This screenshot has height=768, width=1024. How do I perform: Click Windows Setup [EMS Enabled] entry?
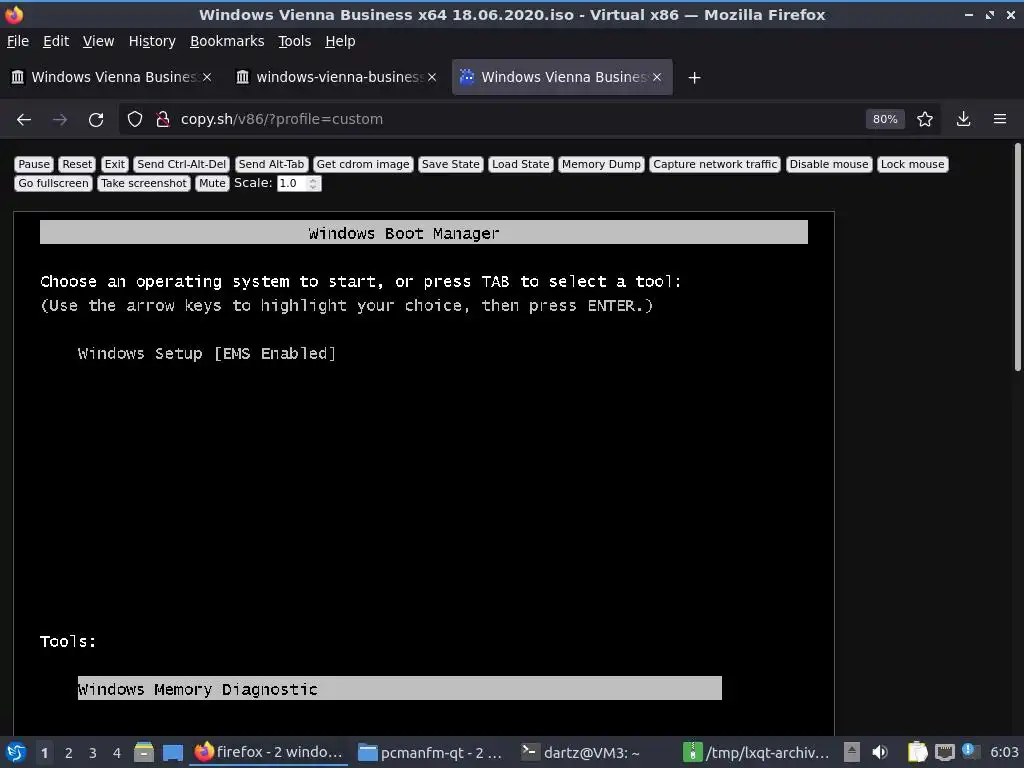[206, 353]
